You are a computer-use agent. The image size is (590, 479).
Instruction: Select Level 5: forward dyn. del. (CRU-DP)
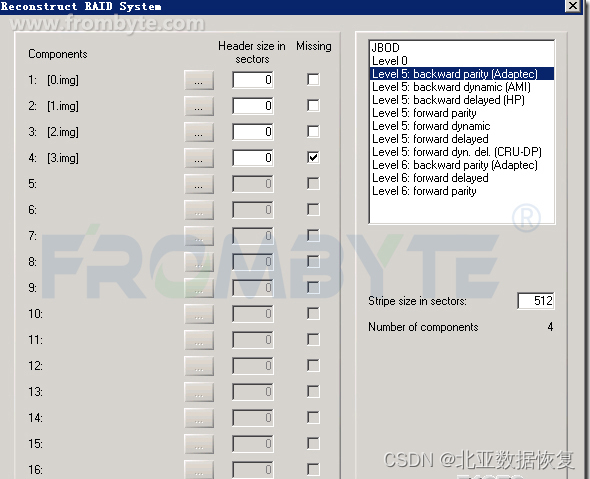pos(462,152)
